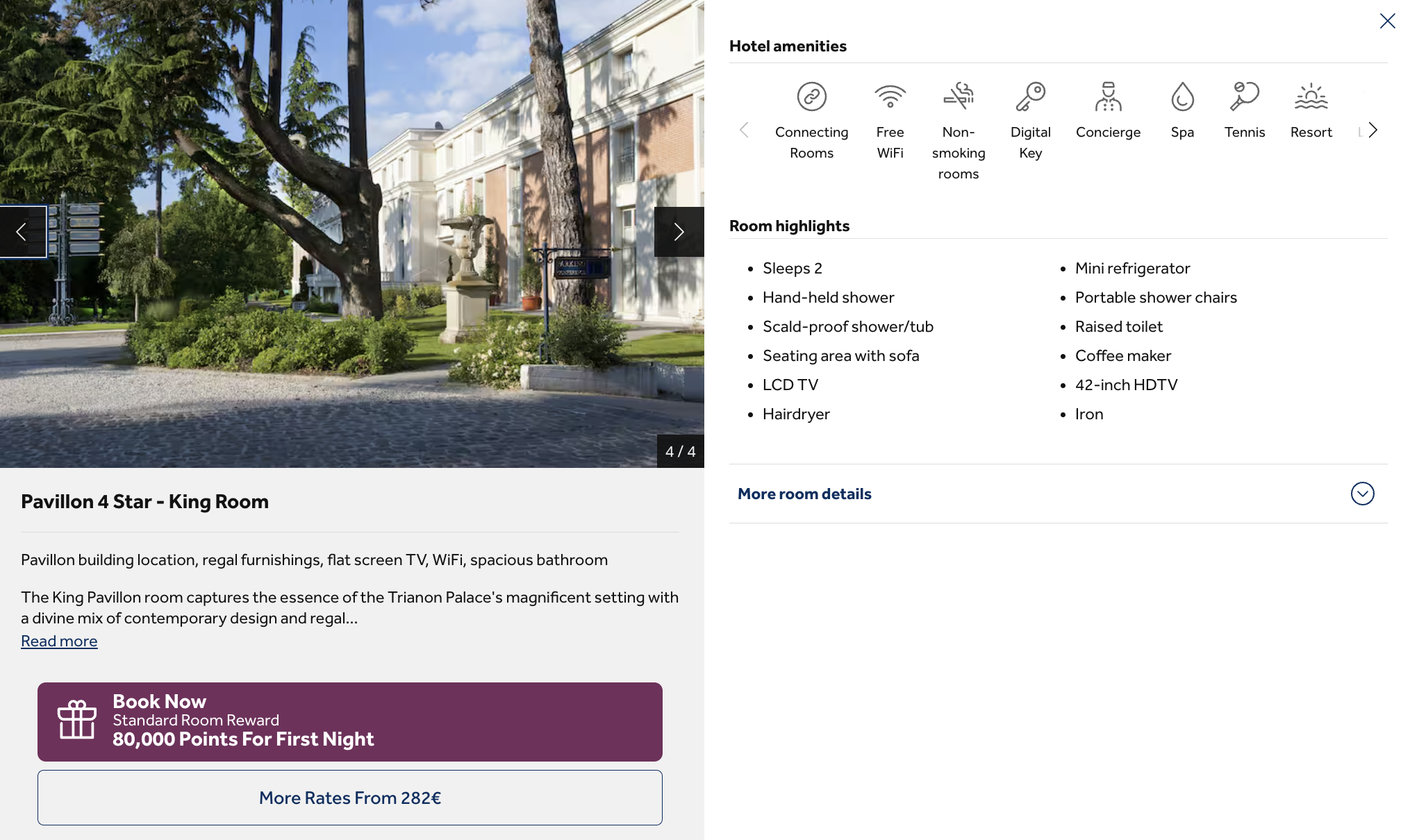Click the gift box reward icon
Image resolution: width=1410 pixels, height=840 pixels.
click(76, 720)
